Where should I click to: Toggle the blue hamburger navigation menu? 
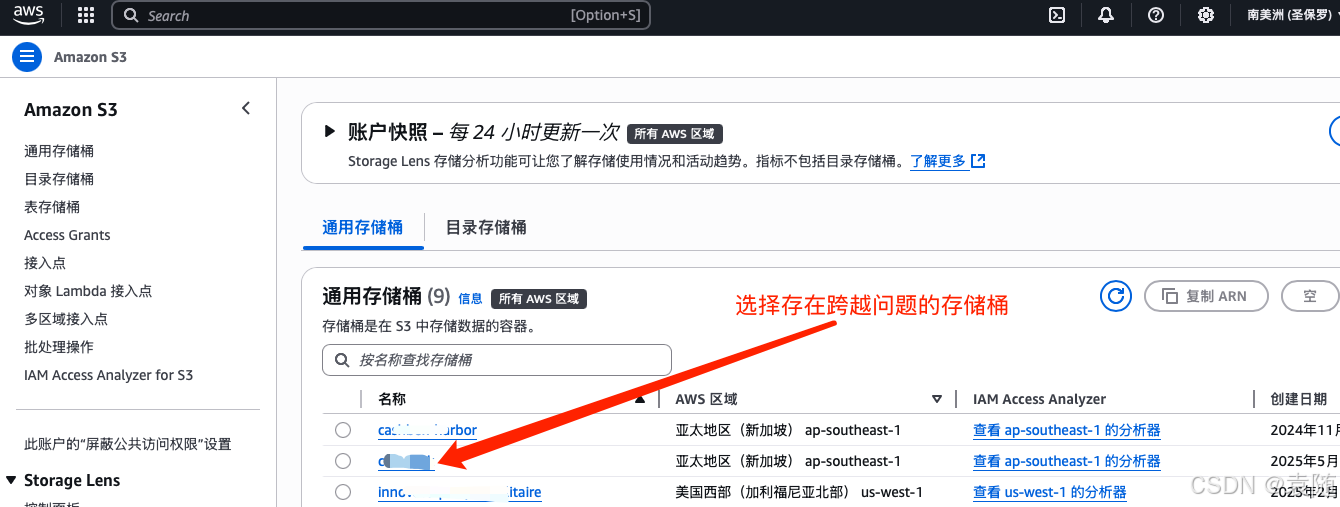pos(27,57)
